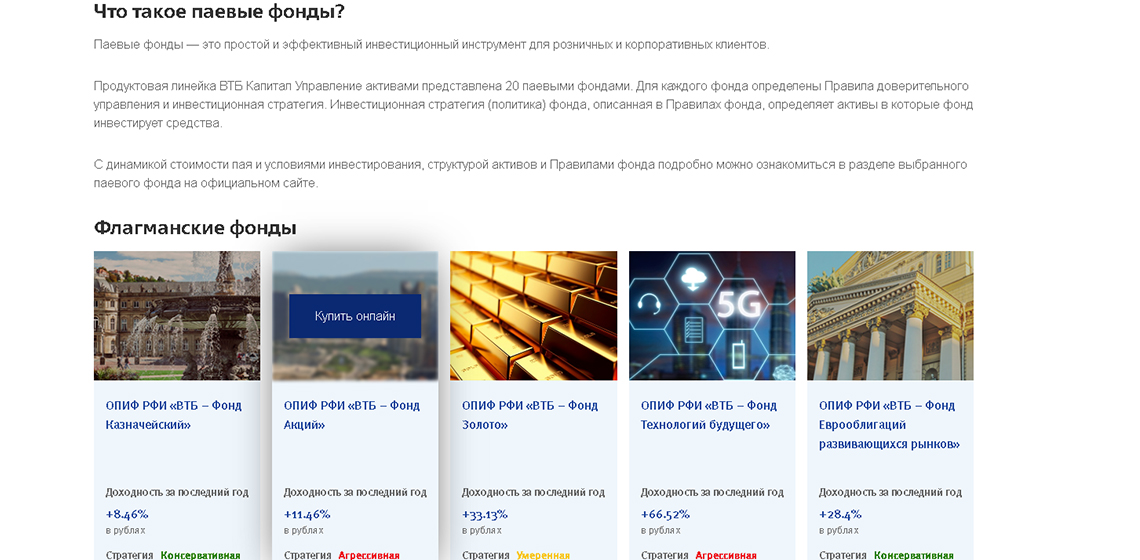Click the "Флагманские фонды" heading

coord(195,228)
